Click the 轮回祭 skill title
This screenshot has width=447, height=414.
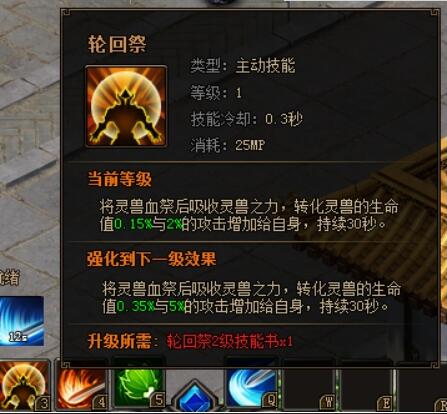pyautogui.click(x=117, y=44)
